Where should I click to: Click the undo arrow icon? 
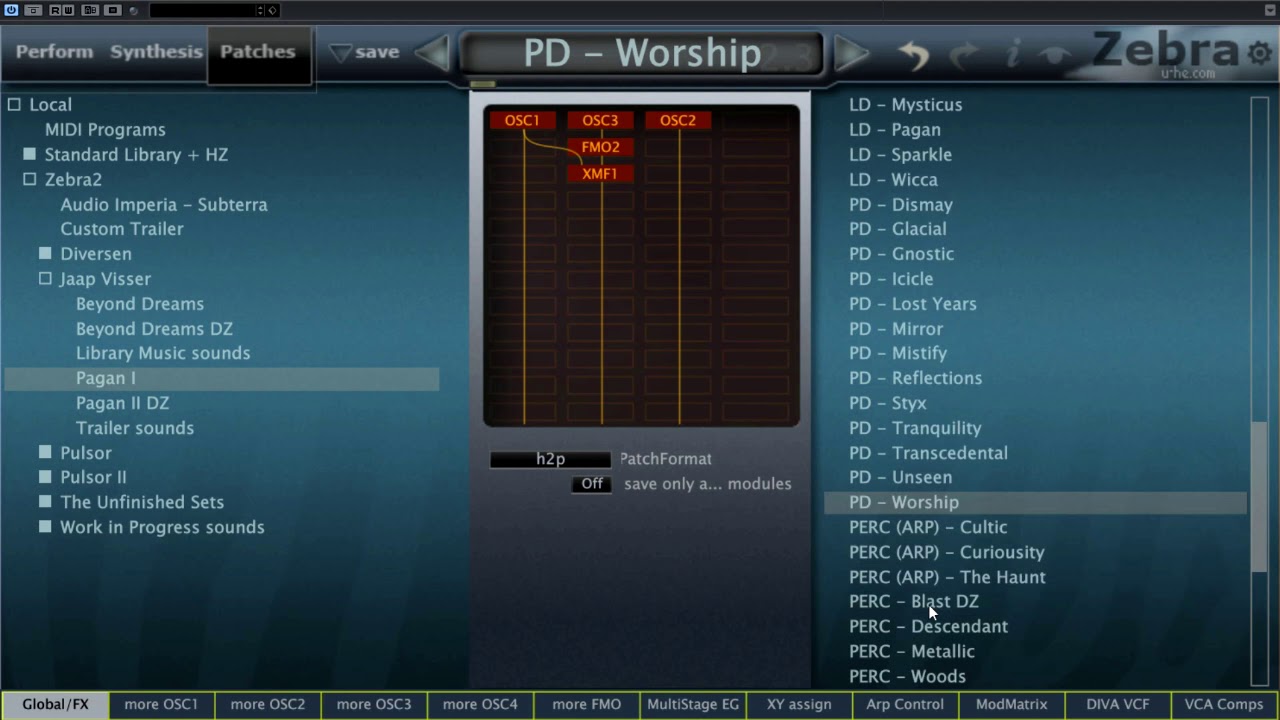(913, 54)
